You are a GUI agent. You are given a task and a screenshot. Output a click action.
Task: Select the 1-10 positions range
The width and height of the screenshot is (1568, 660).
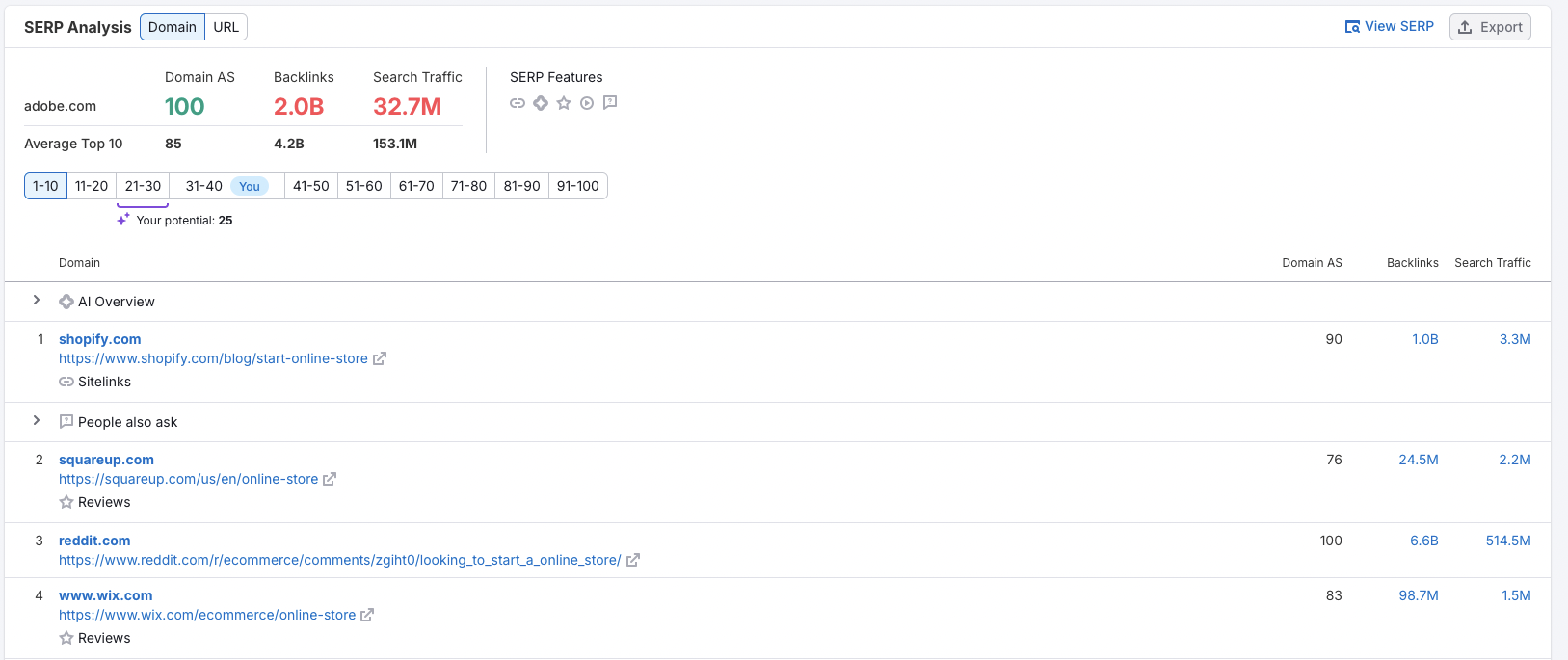click(x=45, y=186)
